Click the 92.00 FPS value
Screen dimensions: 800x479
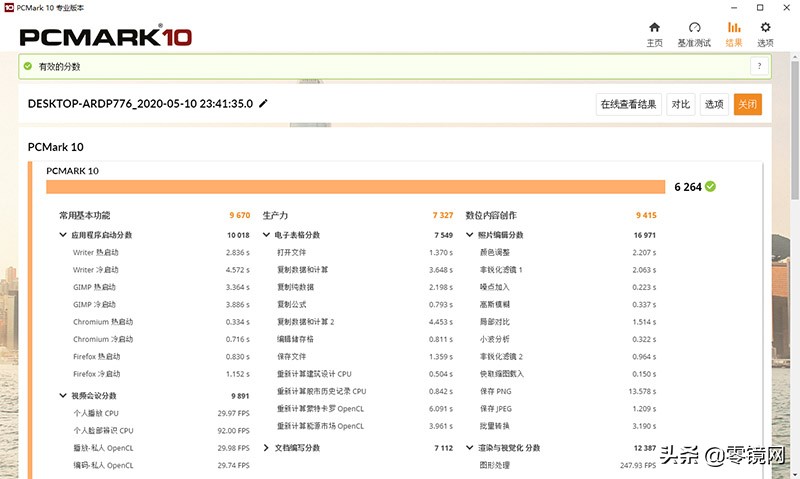(x=233, y=431)
